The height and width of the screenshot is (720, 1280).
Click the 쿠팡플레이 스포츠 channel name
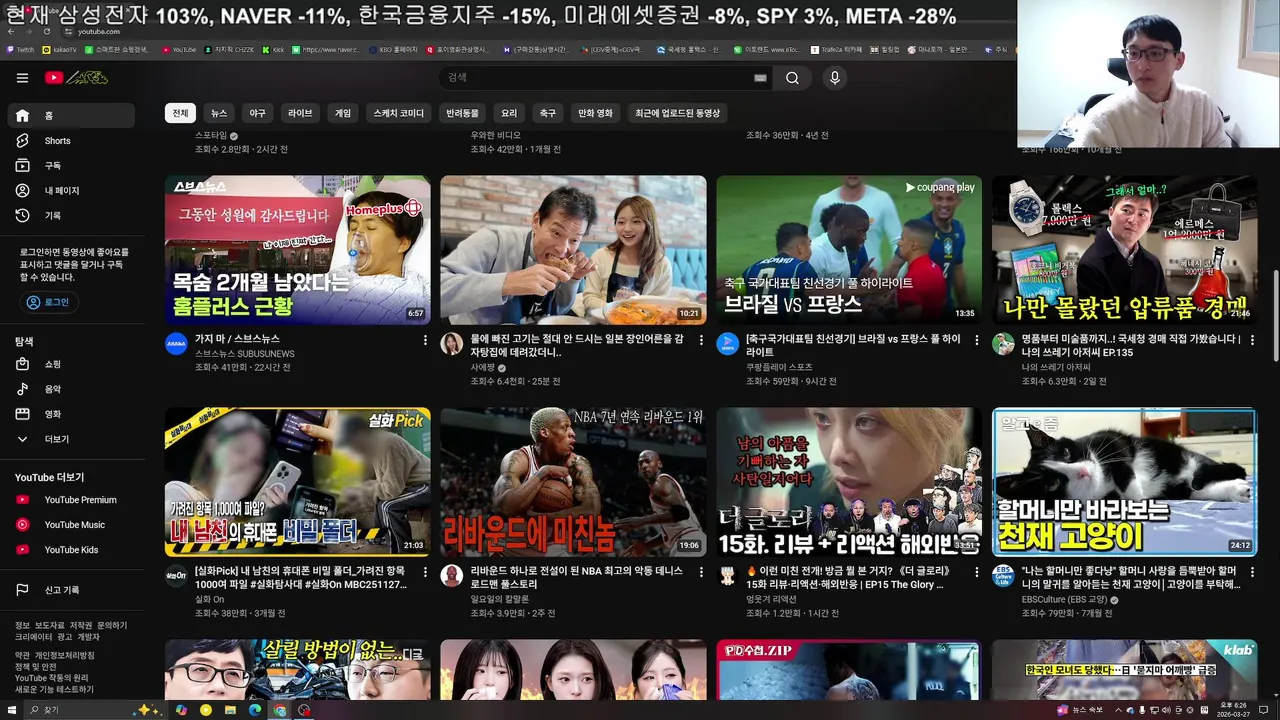click(779, 367)
